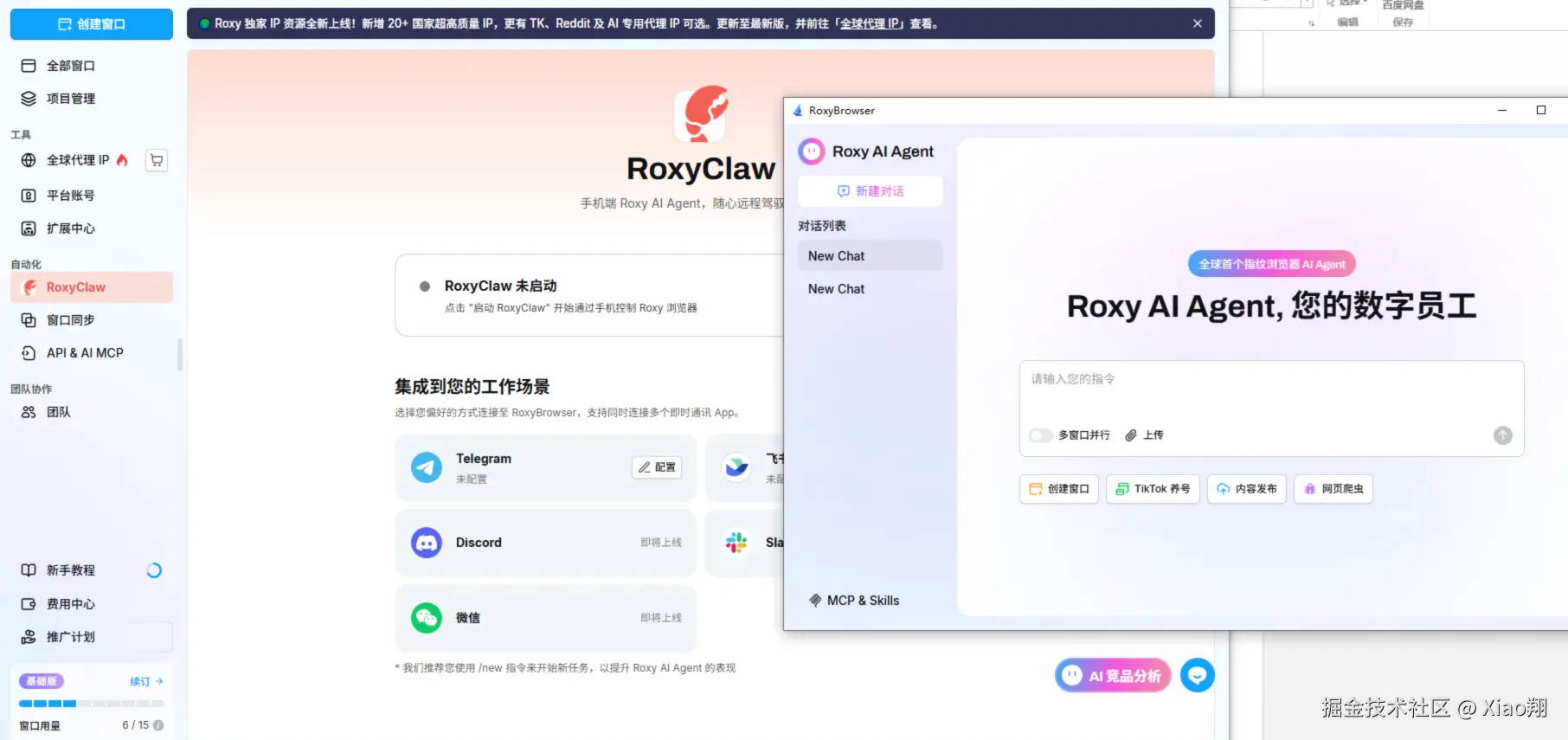Select the highlighted New Chat conversation
Viewport: 1568px width, 740px height.
point(871,256)
